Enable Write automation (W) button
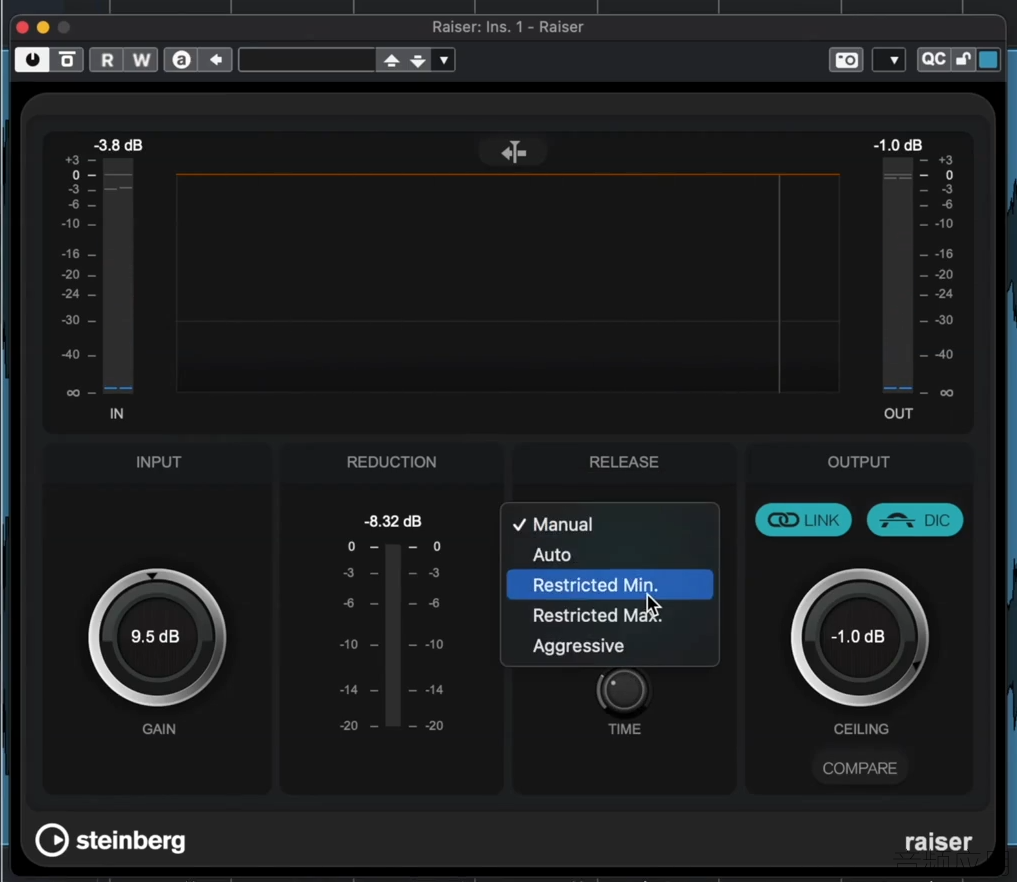1017x882 pixels. click(x=141, y=60)
